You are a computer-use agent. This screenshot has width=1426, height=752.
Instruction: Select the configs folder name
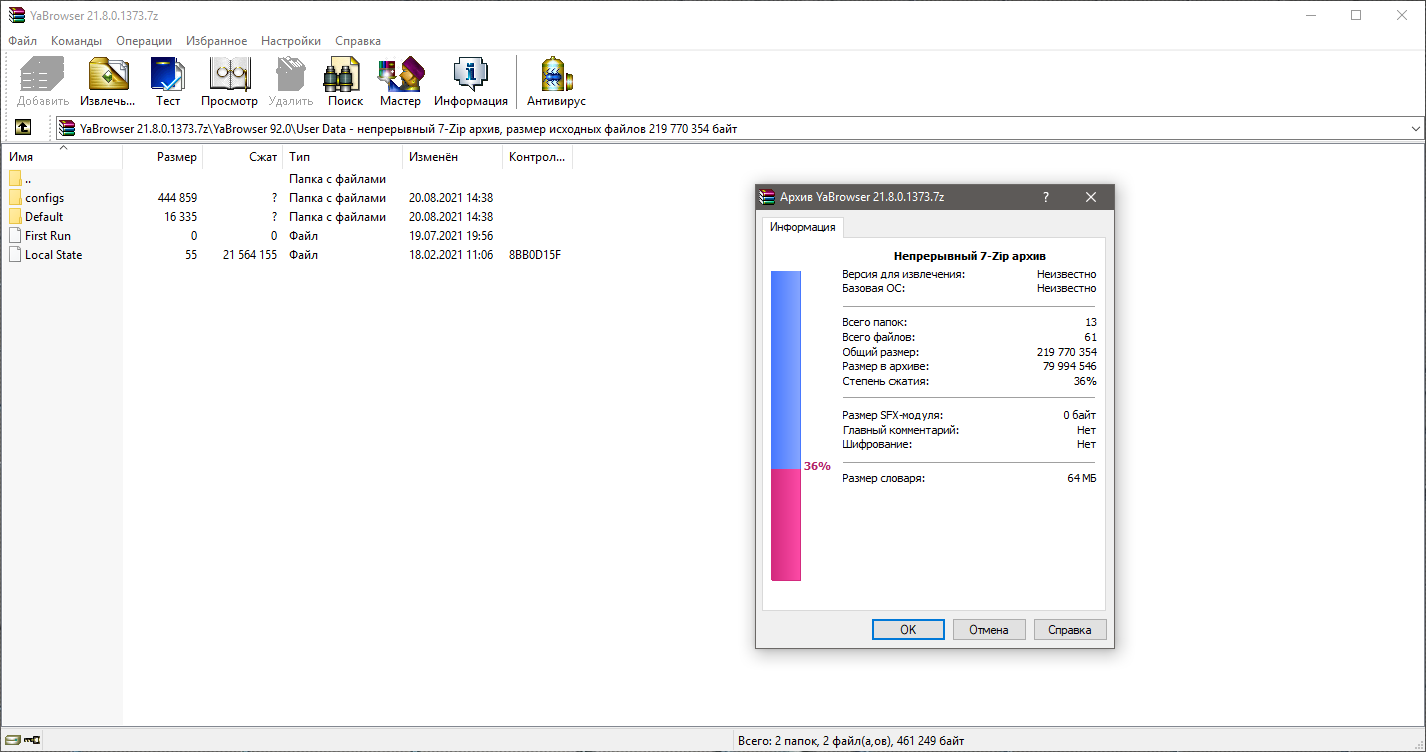click(x=44, y=198)
